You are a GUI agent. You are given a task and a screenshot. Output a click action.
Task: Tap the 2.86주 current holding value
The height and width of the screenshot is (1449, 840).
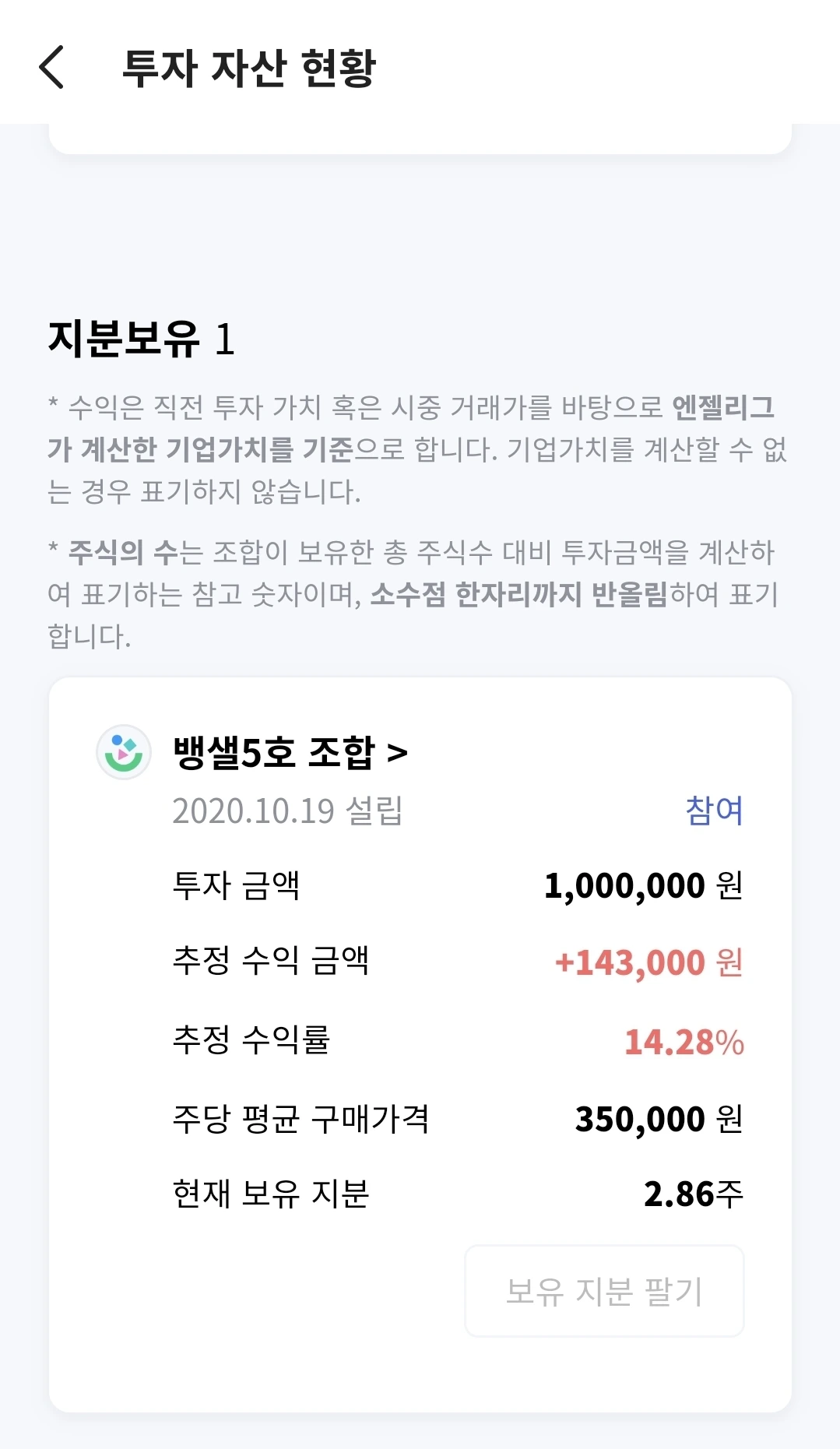point(694,1194)
